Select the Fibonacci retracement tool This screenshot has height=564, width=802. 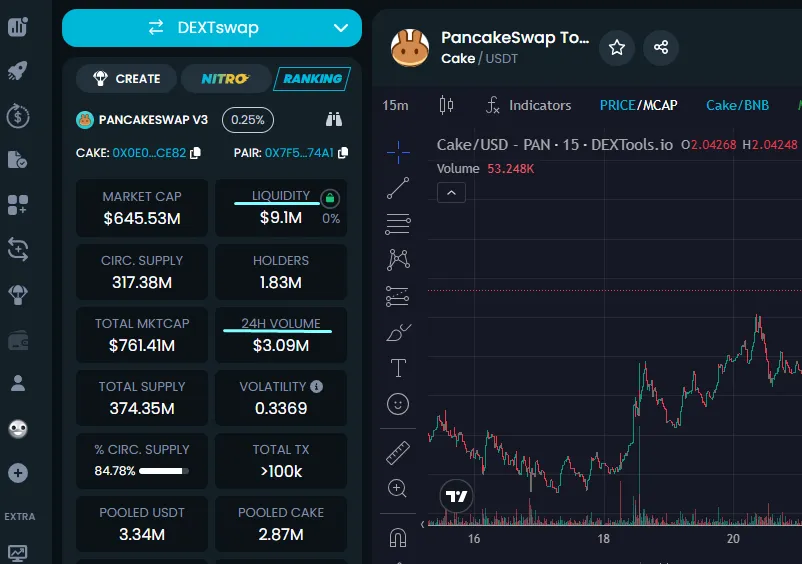[x=398, y=224]
